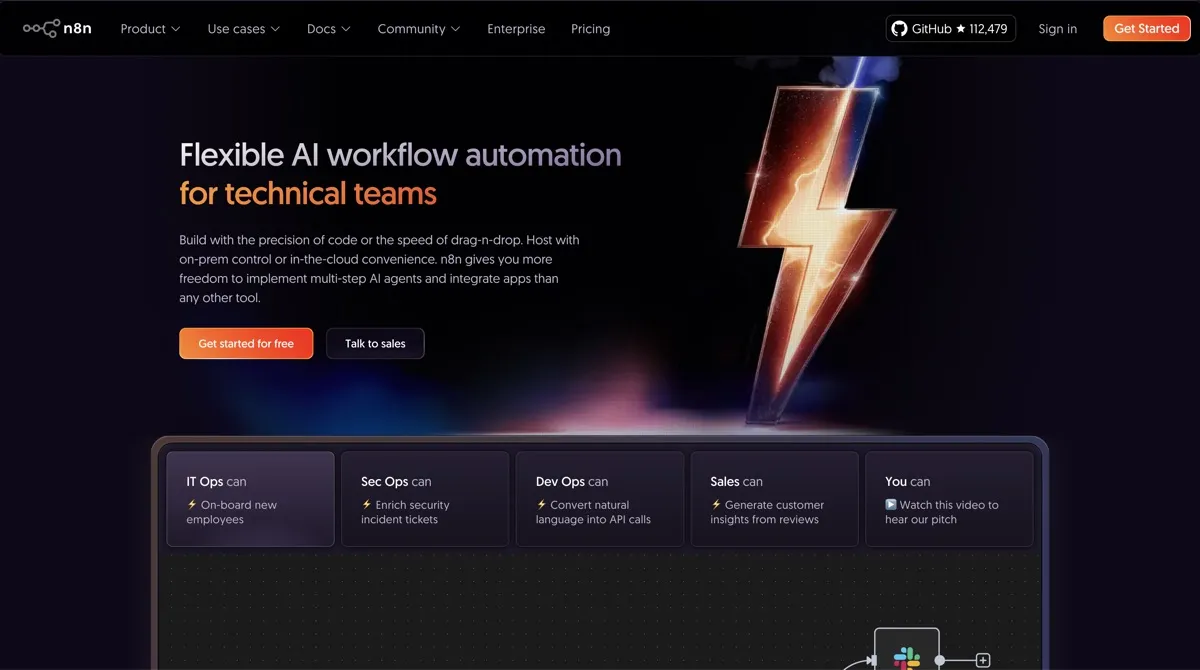Click the lightning icon on the IT Ops card
Screen dimensions: 1200x670
click(x=191, y=503)
